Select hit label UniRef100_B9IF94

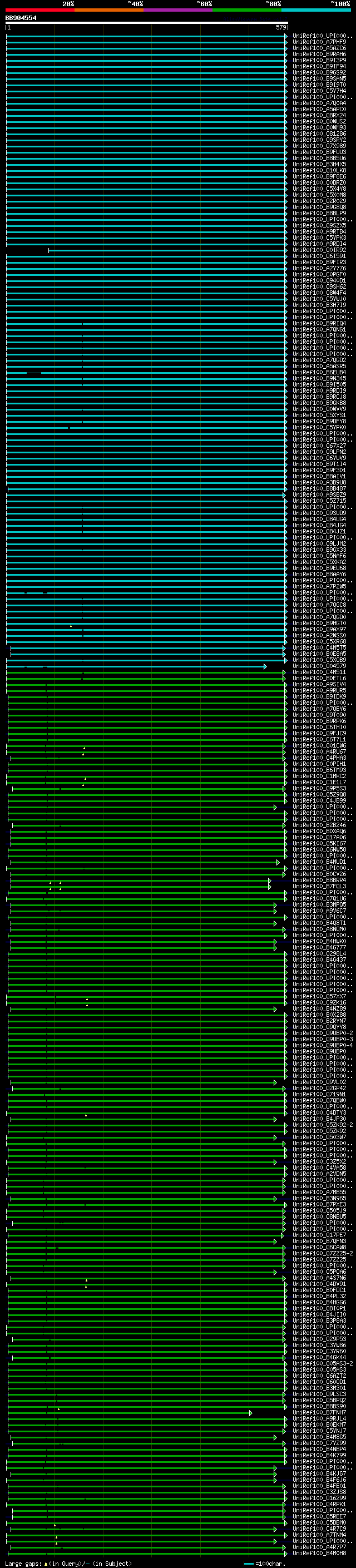click(x=319, y=66)
